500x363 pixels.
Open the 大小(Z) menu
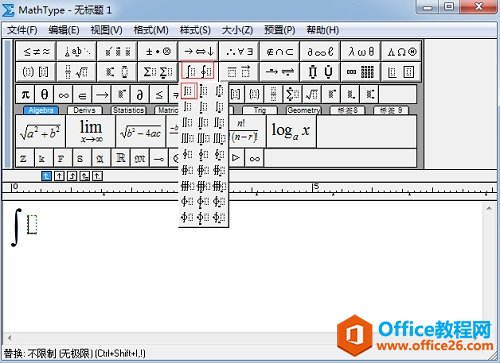click(x=237, y=30)
